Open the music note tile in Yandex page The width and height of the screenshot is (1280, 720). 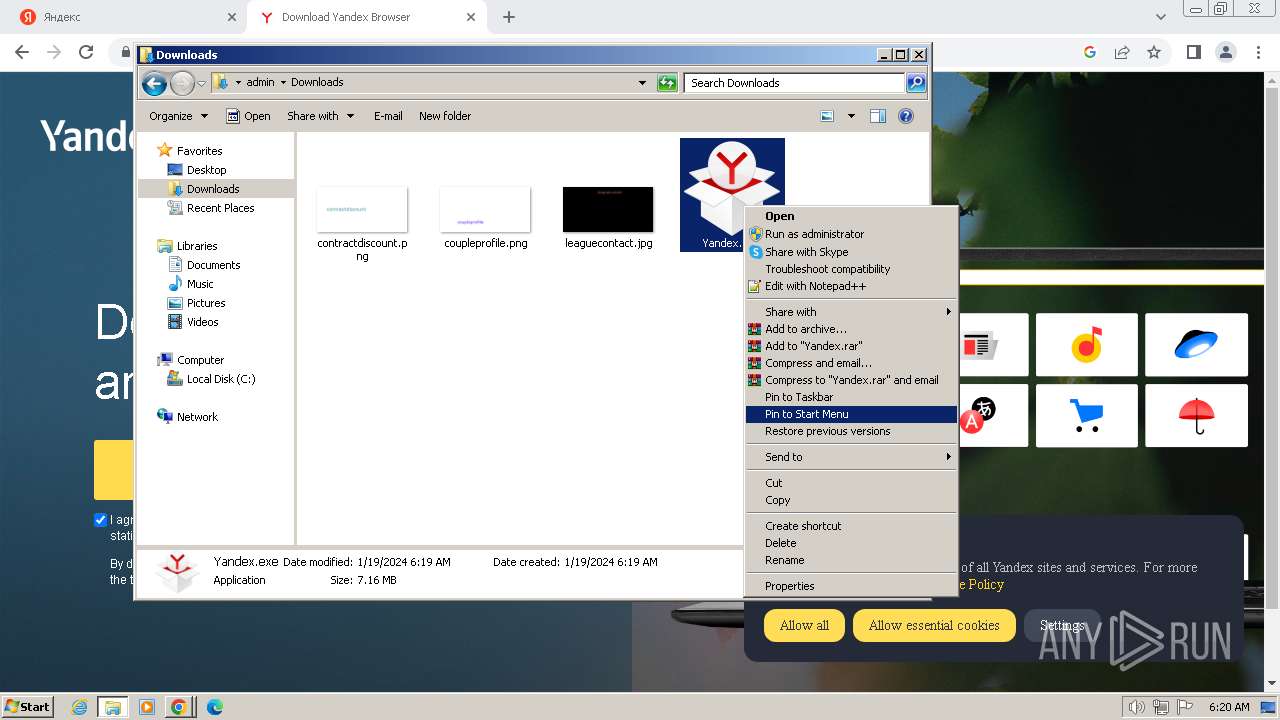(x=1087, y=345)
